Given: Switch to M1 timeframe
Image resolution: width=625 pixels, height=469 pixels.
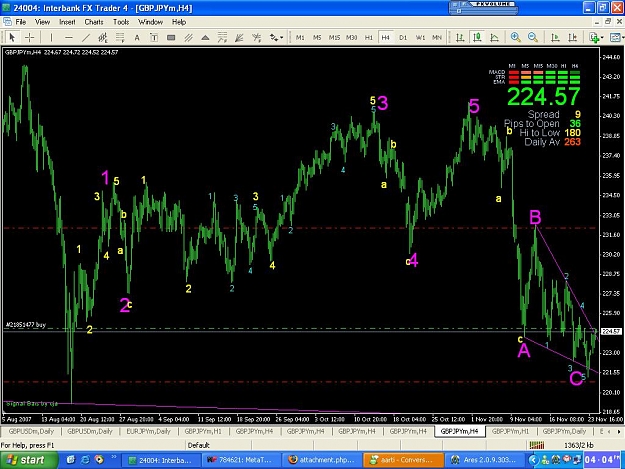Looking at the screenshot, I should click(x=300, y=37).
